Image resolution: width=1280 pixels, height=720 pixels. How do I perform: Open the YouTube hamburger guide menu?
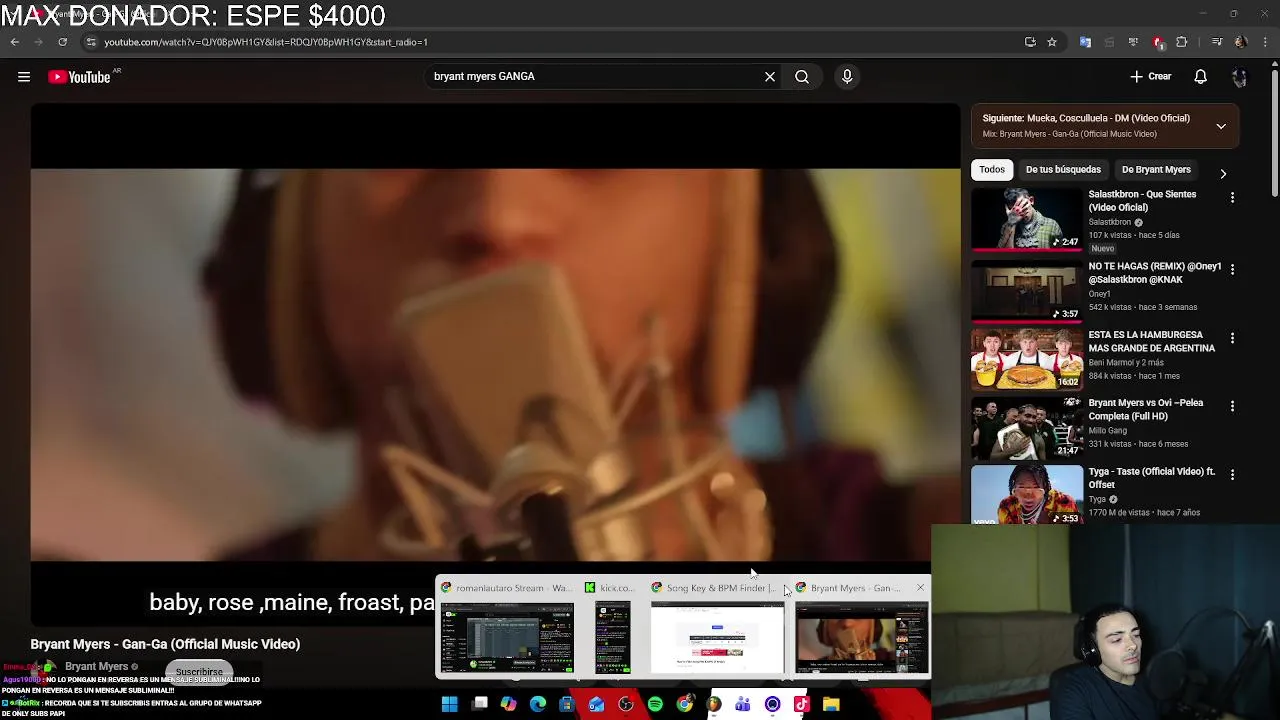point(24,77)
